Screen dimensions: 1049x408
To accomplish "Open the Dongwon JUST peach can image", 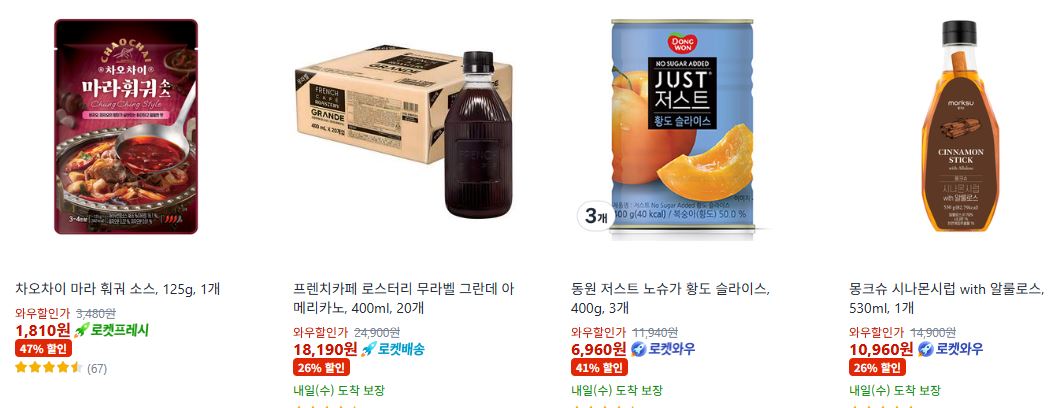I will 682,130.
